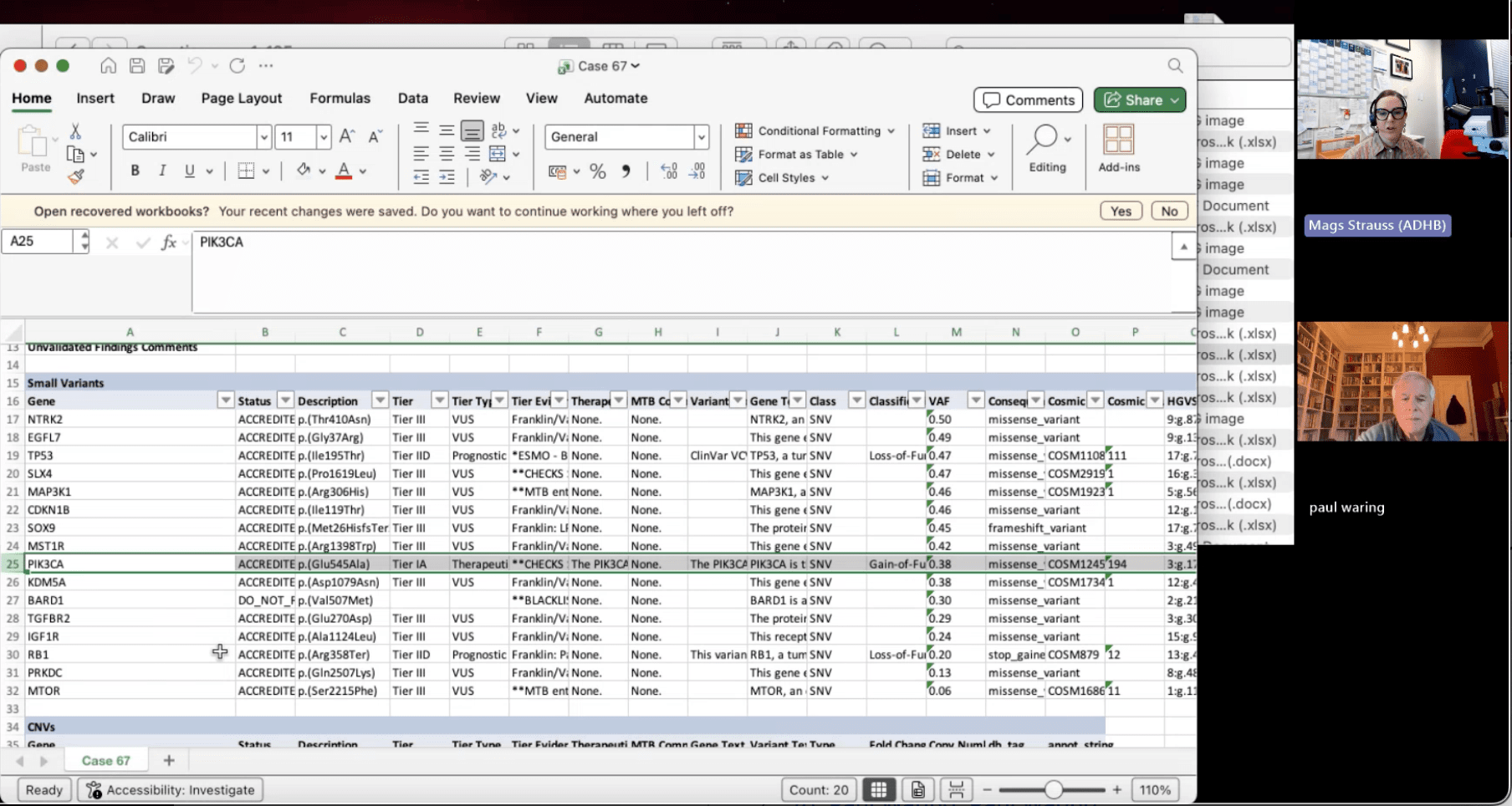Click the Save icon in title bar

click(x=137, y=66)
